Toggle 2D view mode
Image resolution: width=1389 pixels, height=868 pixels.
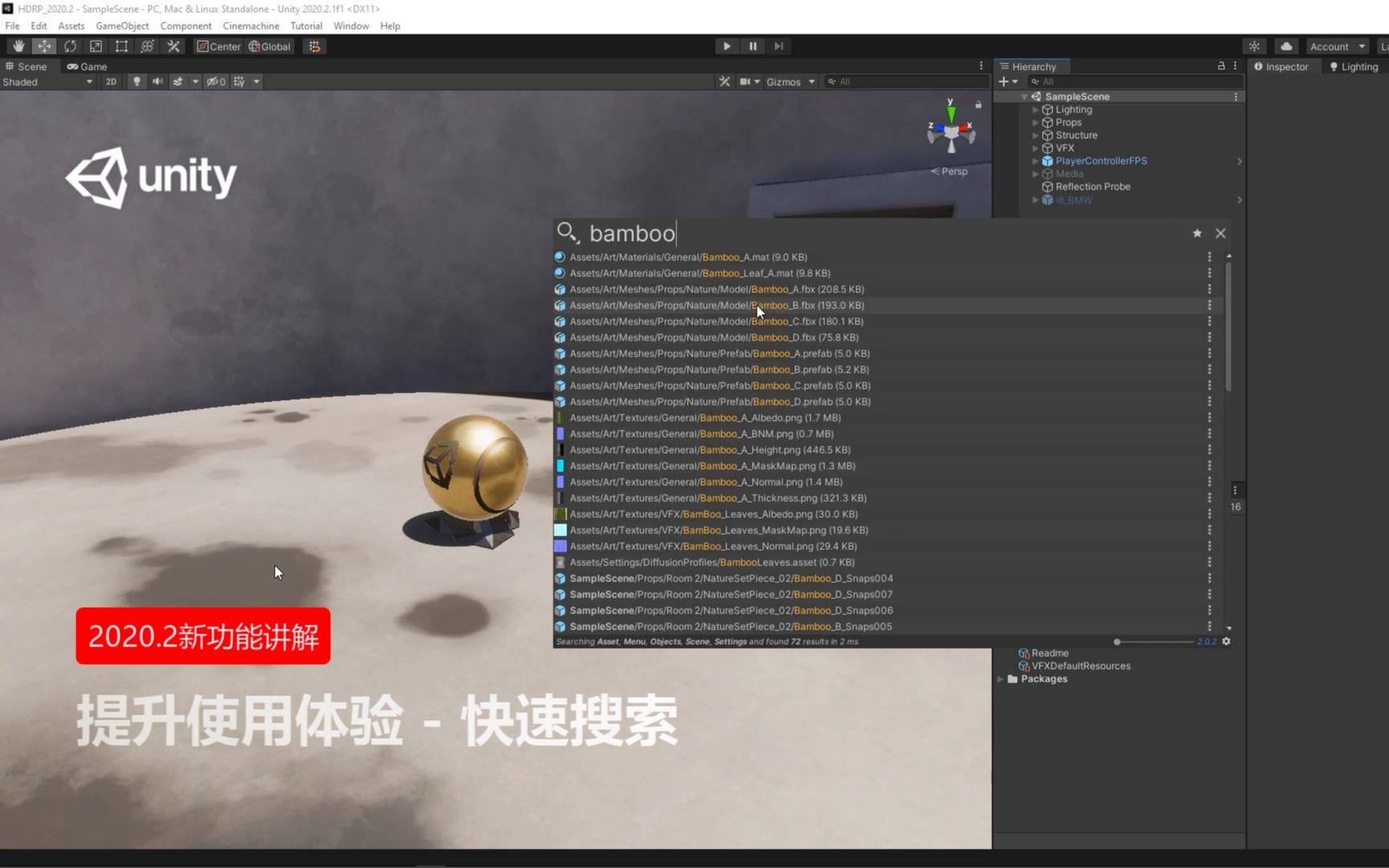tap(111, 82)
